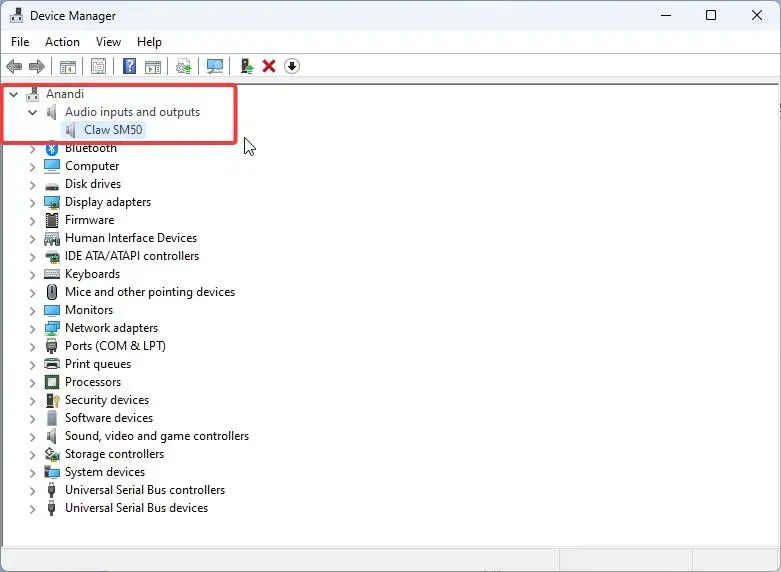Select Universal Serial Bus devices entry
The image size is (781, 572).
click(x=136, y=508)
